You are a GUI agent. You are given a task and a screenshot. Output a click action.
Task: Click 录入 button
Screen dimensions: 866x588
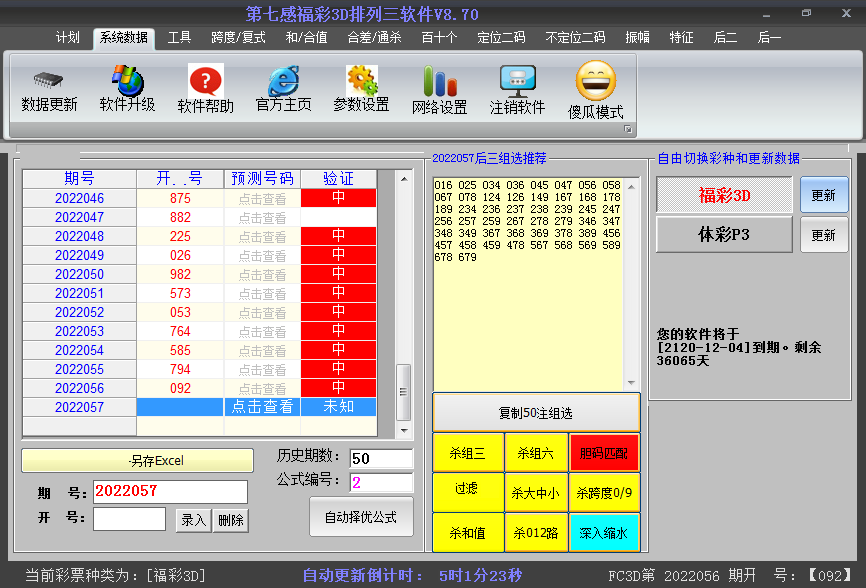tap(193, 520)
